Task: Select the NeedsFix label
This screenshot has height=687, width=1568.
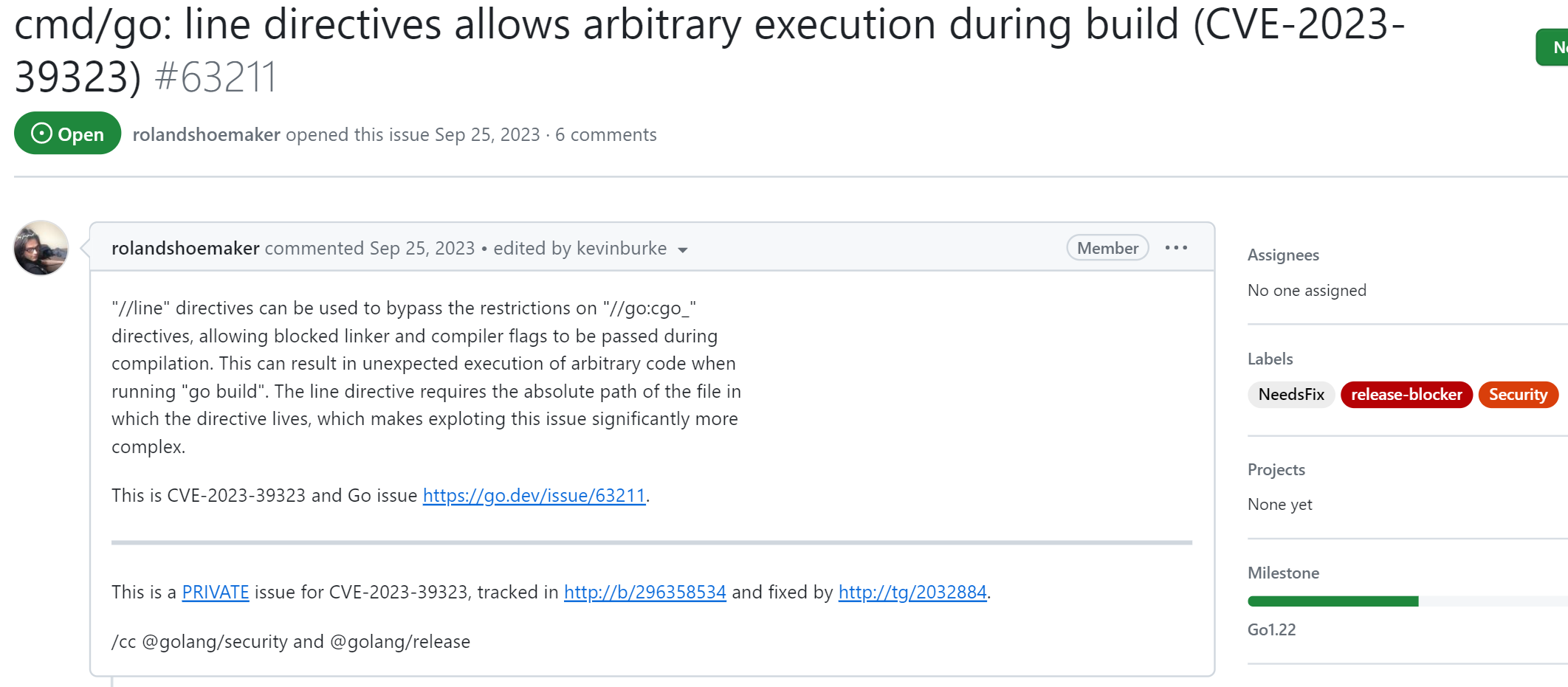Action: [1291, 395]
